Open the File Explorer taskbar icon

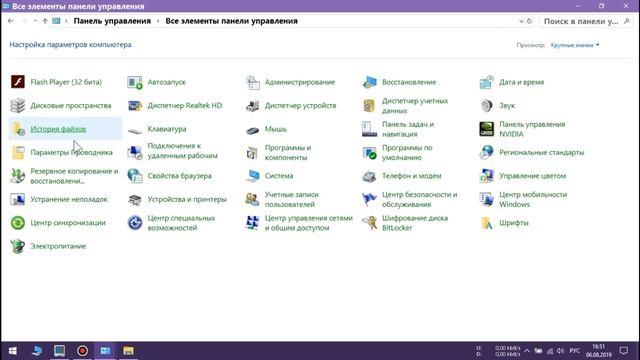(x=128, y=351)
